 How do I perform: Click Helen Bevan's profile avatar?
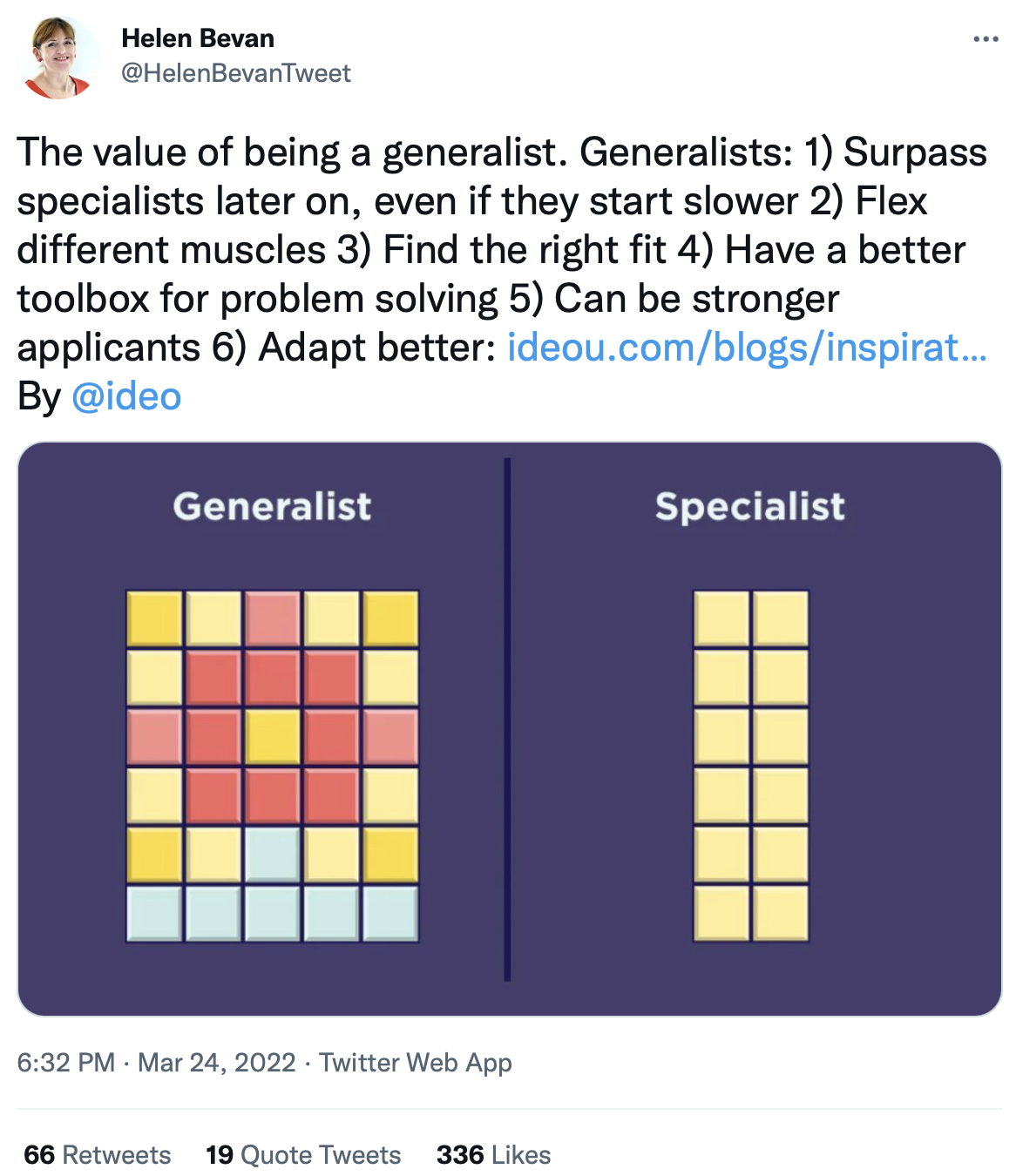58,57
